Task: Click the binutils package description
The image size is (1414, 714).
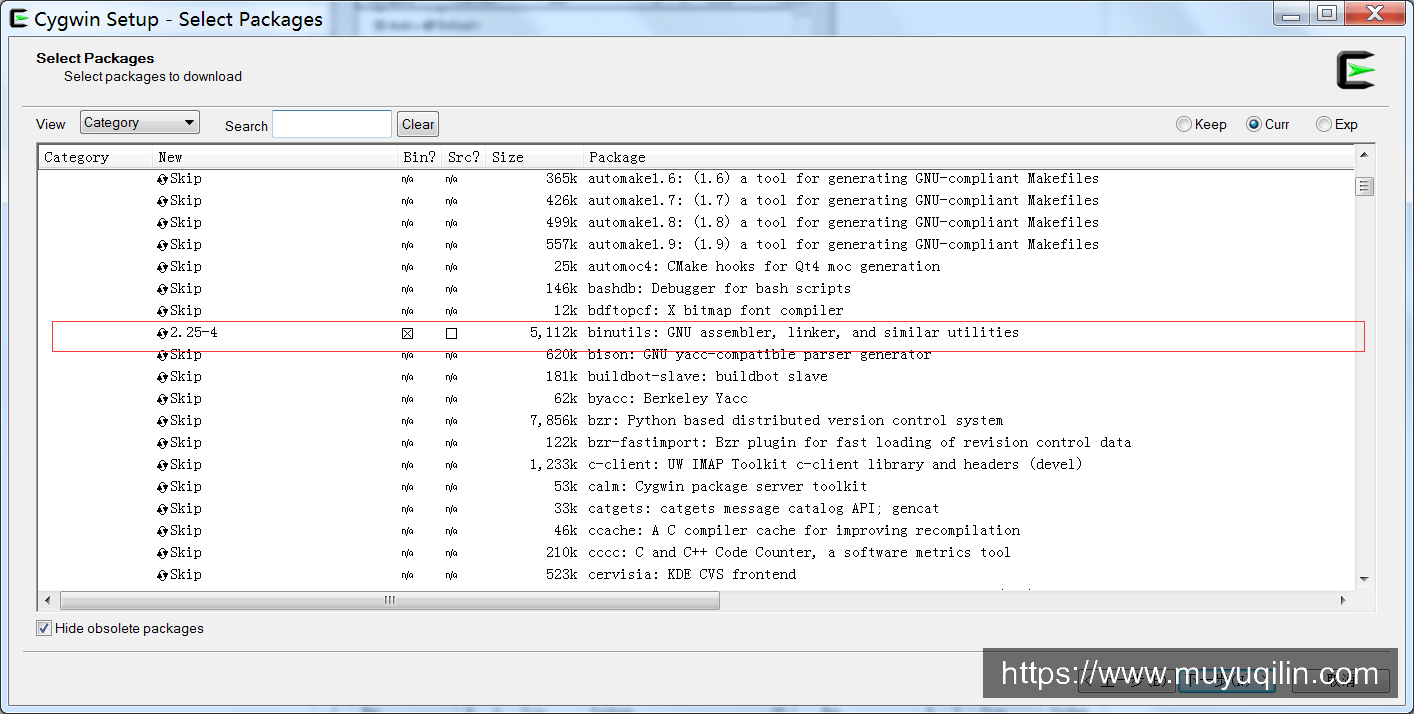Action: 803,333
